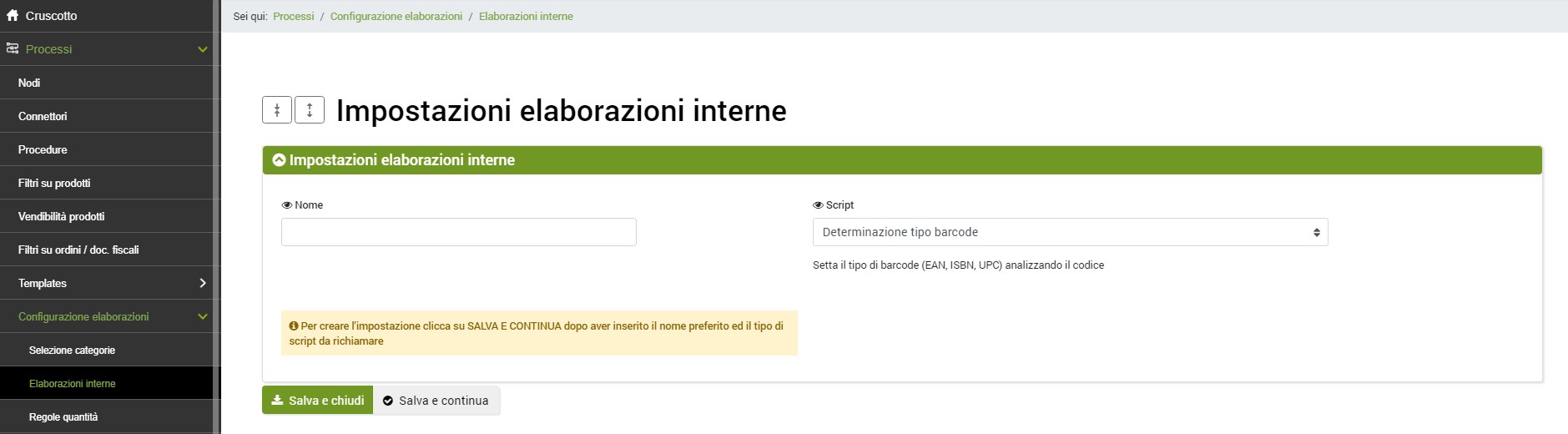
Task: Click the Processi menu icon in sidebar
Action: coord(13,49)
